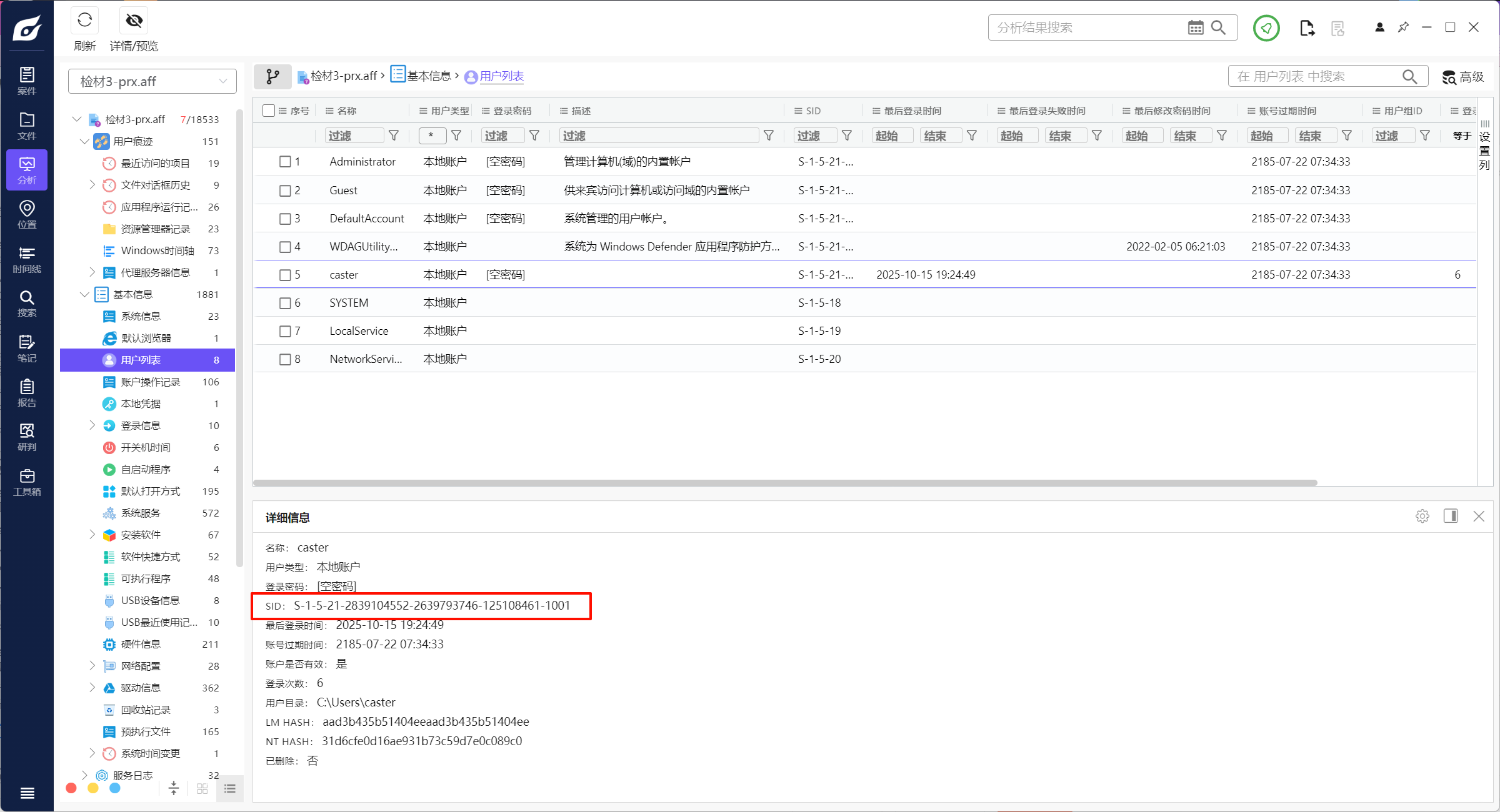Open detail panel settings gear
The width and height of the screenshot is (1500, 812).
[x=1422, y=516]
